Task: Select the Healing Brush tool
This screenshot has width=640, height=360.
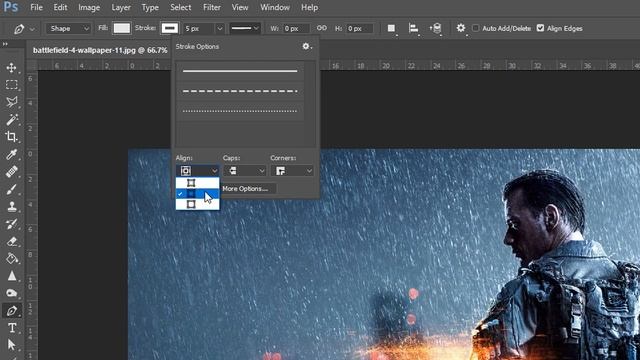Action: click(x=11, y=171)
